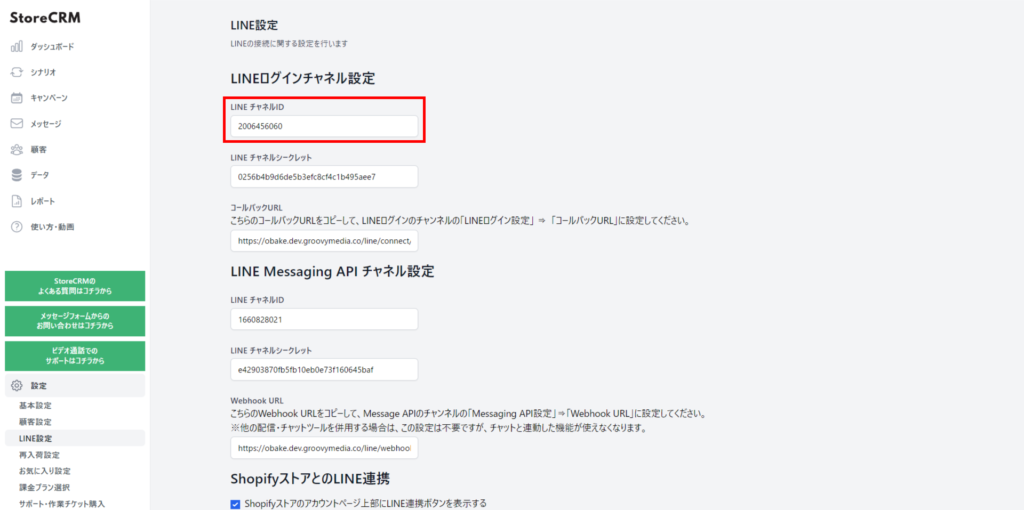
Task: Click the ShopifyストアとのLINE連携 heading
Action: click(x=310, y=479)
